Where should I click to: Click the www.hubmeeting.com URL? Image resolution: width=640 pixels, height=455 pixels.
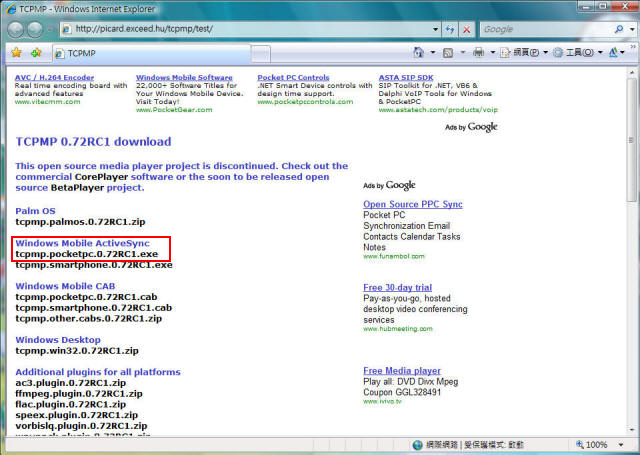pyautogui.click(x=398, y=328)
